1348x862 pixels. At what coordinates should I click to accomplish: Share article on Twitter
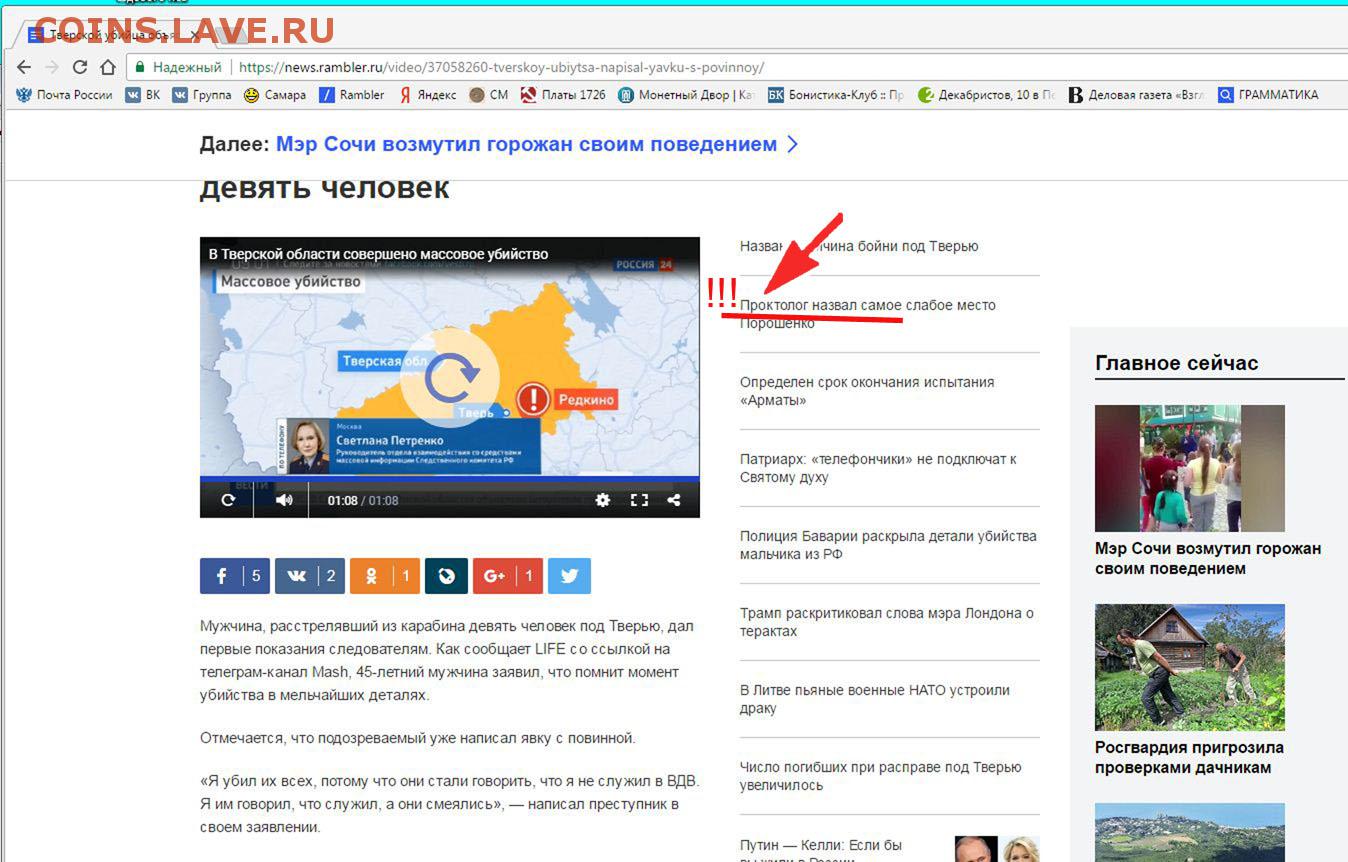[569, 576]
